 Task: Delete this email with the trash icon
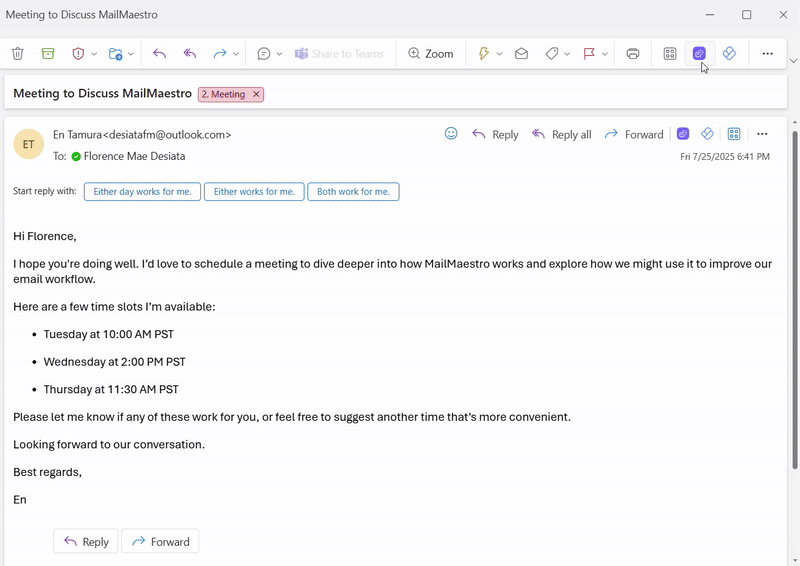click(18, 53)
